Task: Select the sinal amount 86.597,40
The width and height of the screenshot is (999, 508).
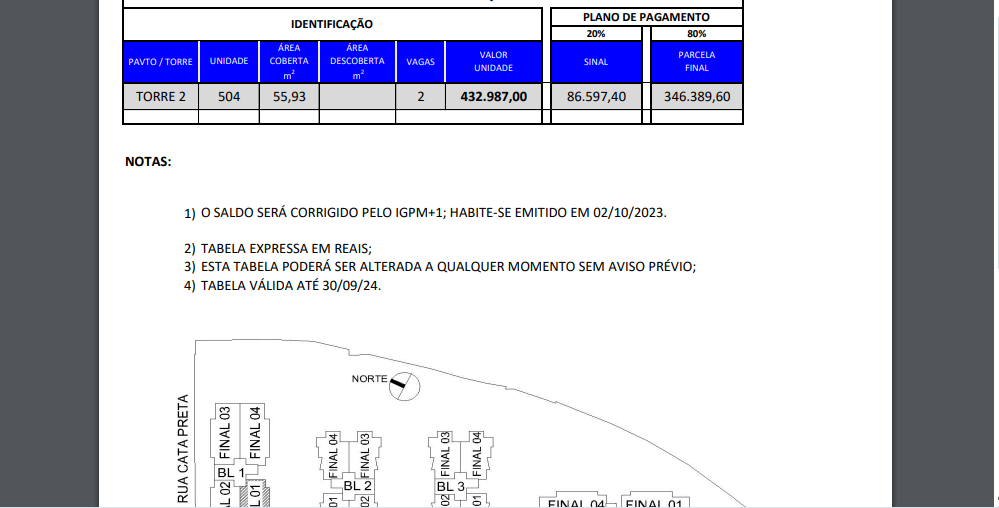Action: 596,97
